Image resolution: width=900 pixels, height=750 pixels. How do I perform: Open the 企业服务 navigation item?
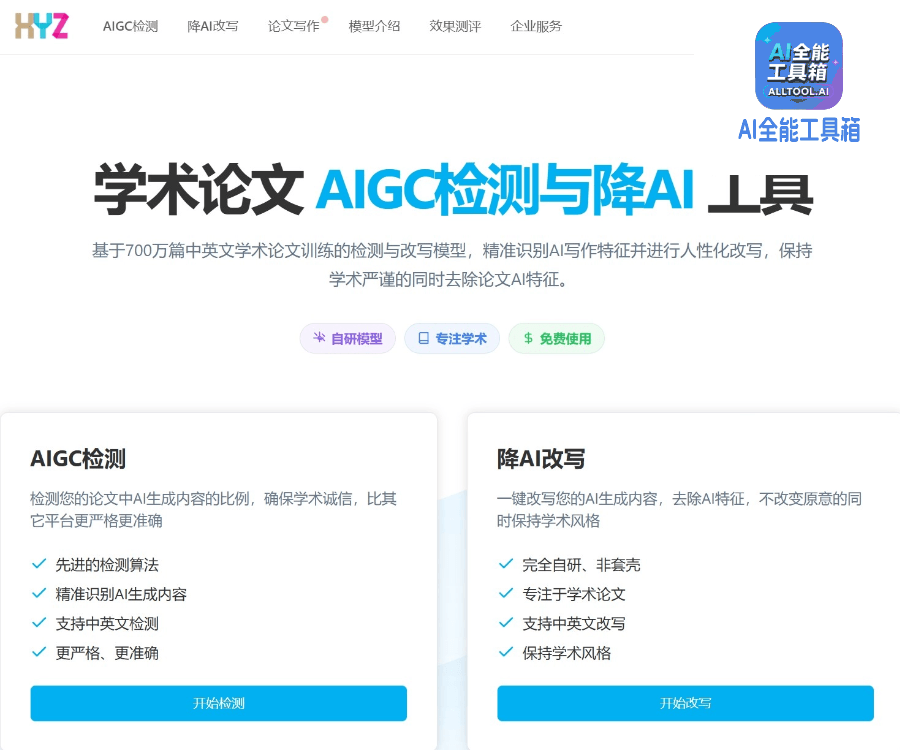(536, 26)
